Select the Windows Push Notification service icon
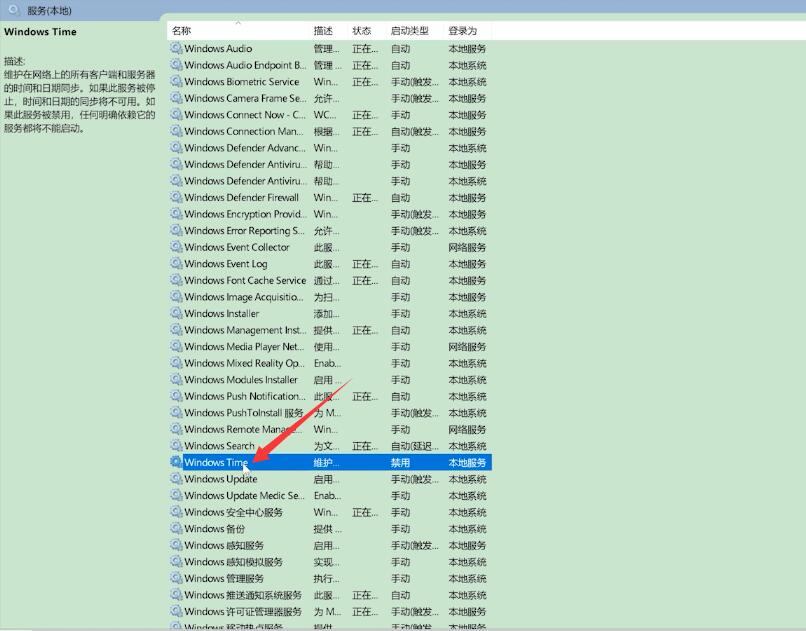The height and width of the screenshot is (631, 806). tap(176, 396)
